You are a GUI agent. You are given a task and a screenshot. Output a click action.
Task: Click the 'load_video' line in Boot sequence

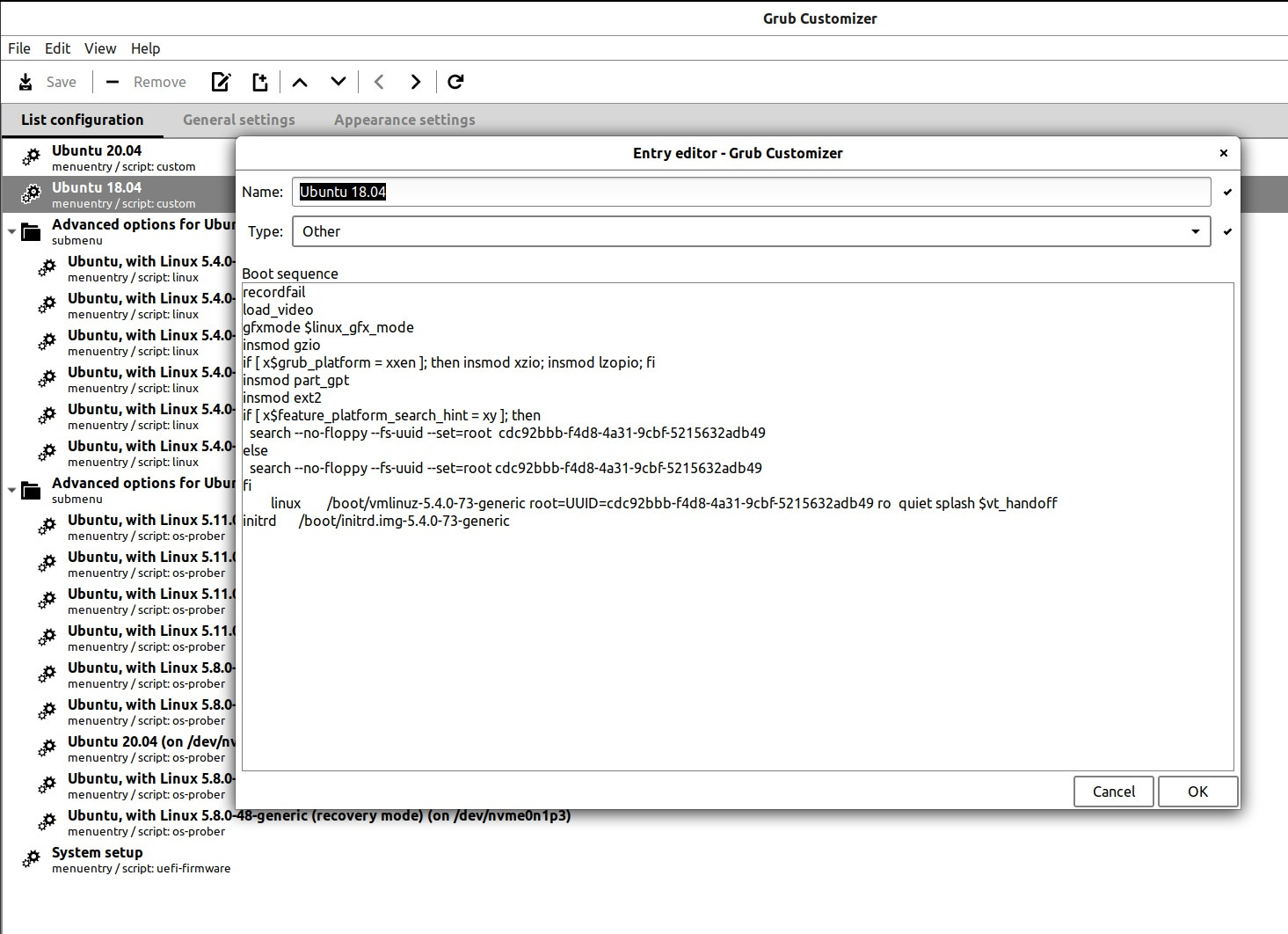tap(278, 310)
